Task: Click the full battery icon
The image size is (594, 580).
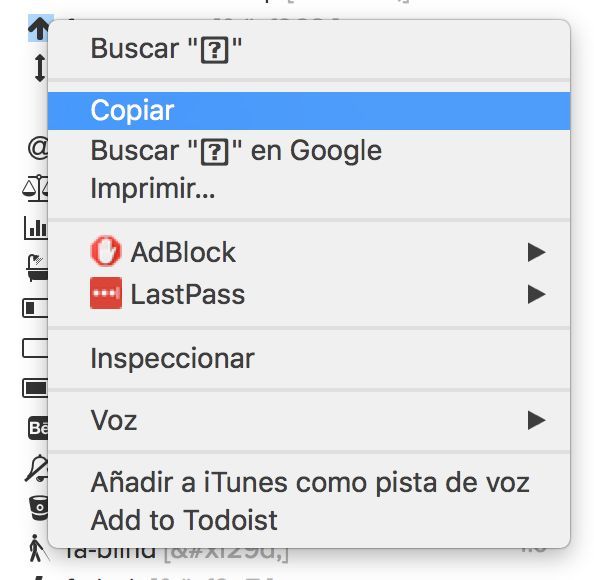Action: pos(36,388)
